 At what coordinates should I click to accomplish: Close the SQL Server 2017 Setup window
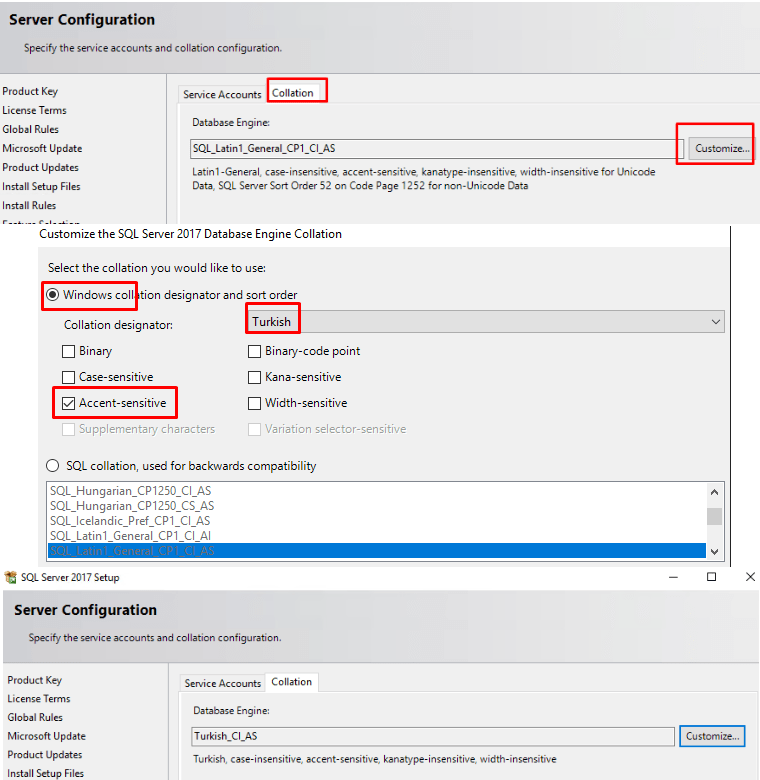750,577
